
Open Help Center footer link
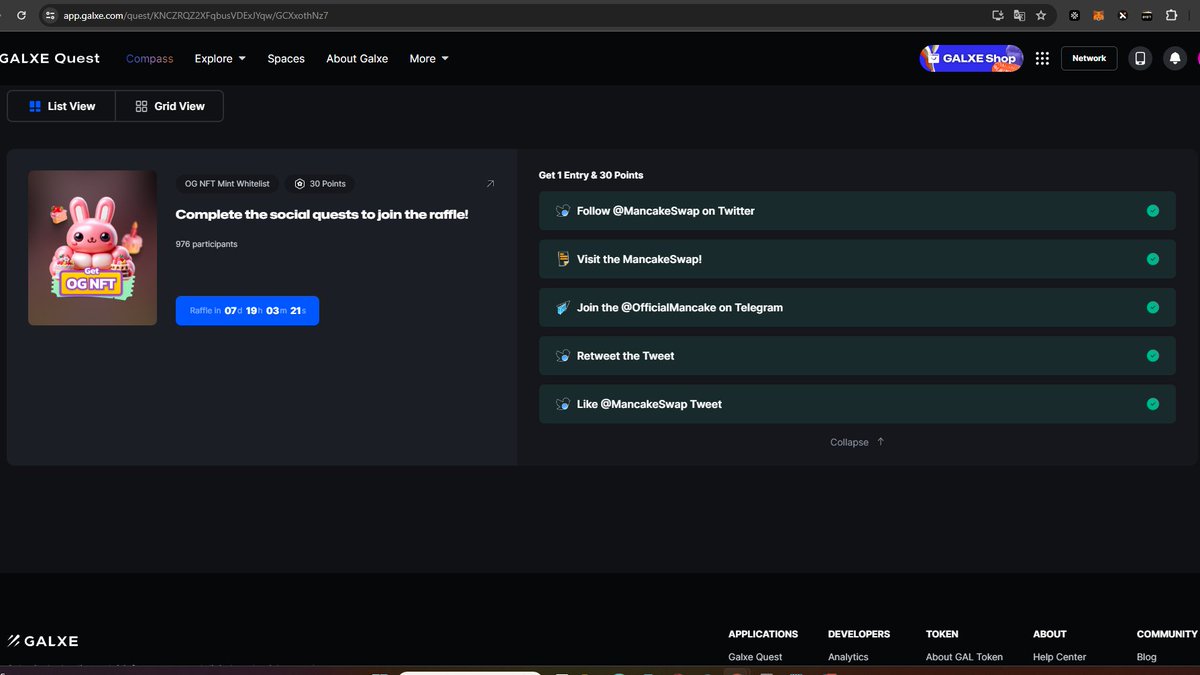[1059, 657]
